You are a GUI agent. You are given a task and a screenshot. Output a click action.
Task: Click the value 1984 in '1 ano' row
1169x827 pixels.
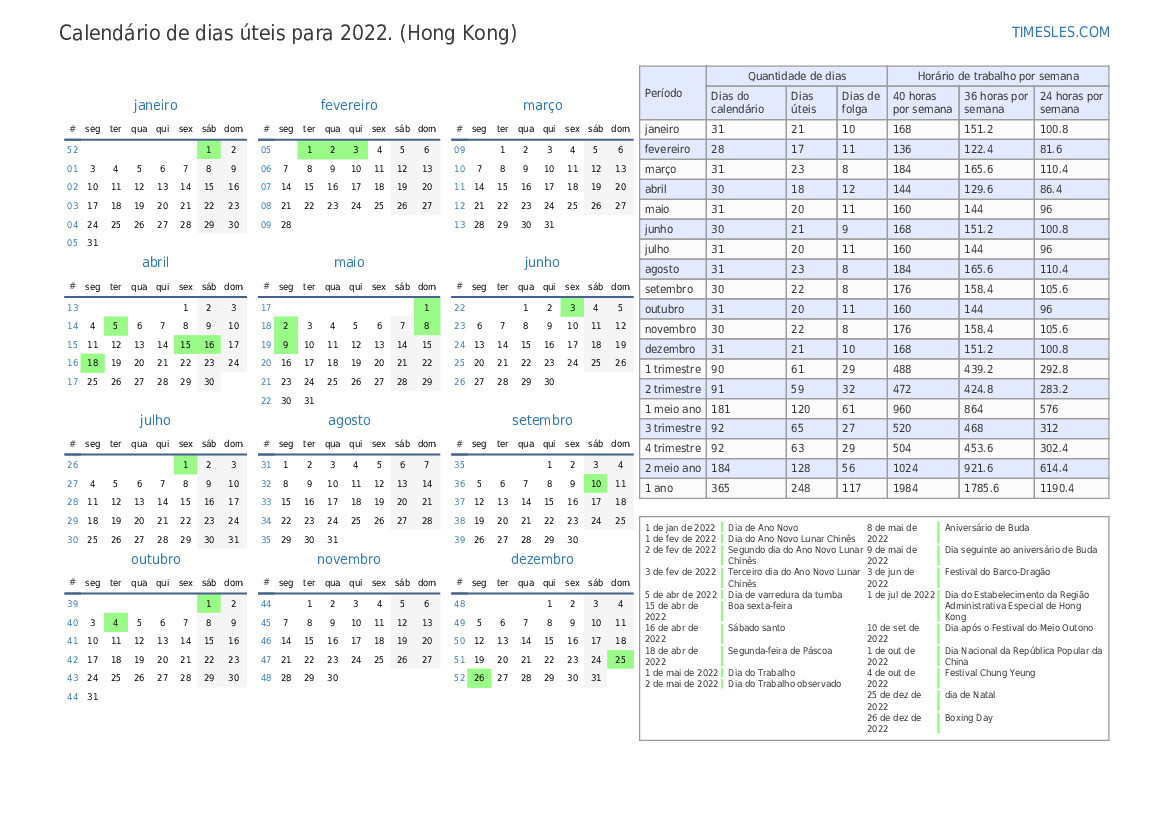click(x=907, y=488)
